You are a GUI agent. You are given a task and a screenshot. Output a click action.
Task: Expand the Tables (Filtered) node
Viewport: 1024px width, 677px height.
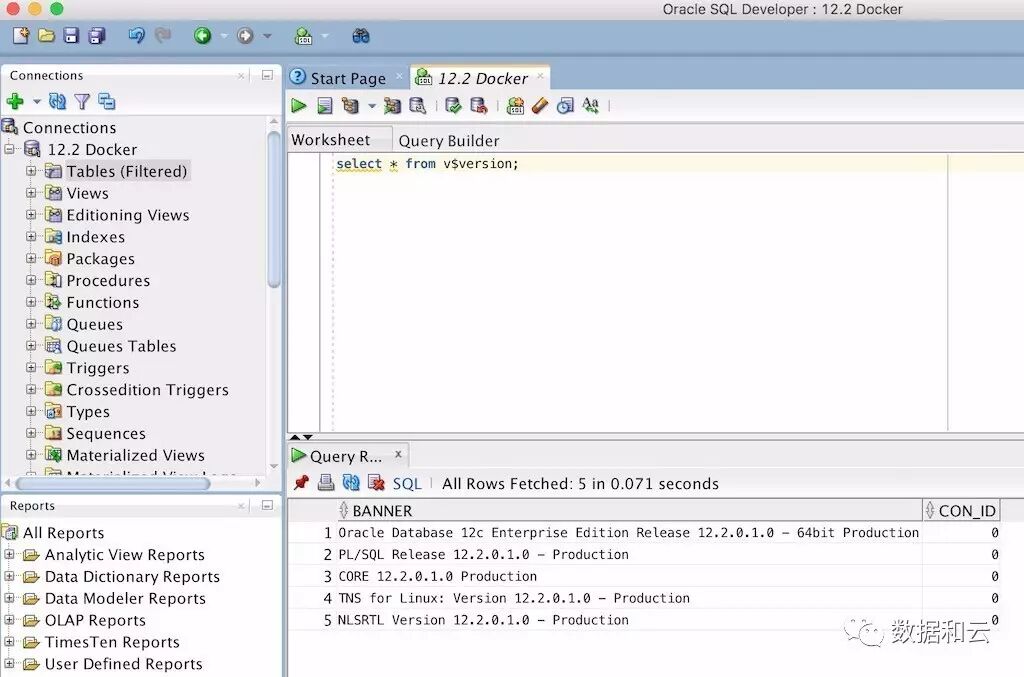tap(31, 171)
